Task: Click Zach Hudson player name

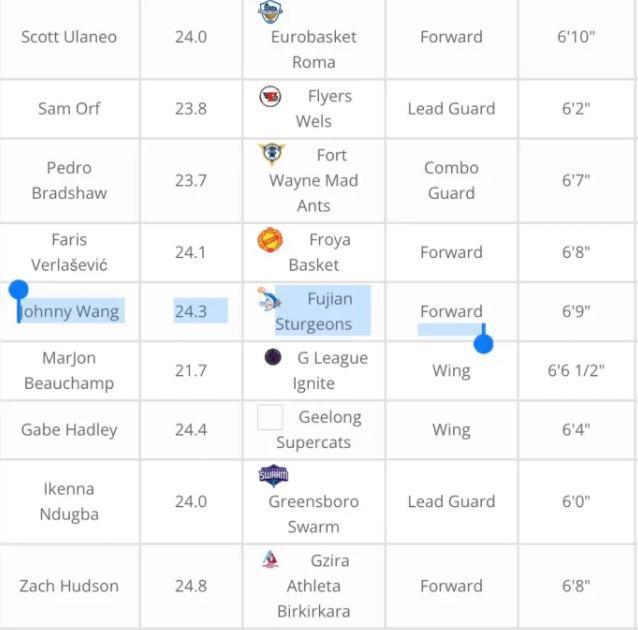Action: coord(69,586)
